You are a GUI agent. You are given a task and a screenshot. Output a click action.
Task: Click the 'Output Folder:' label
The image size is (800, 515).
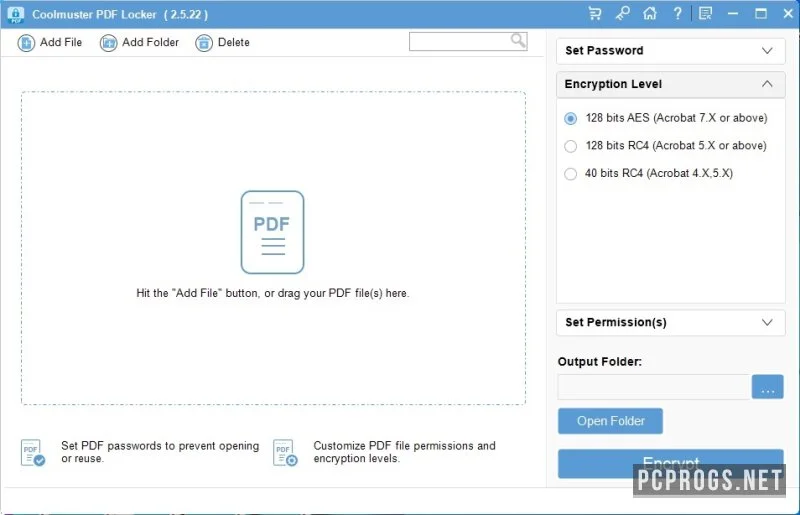coord(599,362)
